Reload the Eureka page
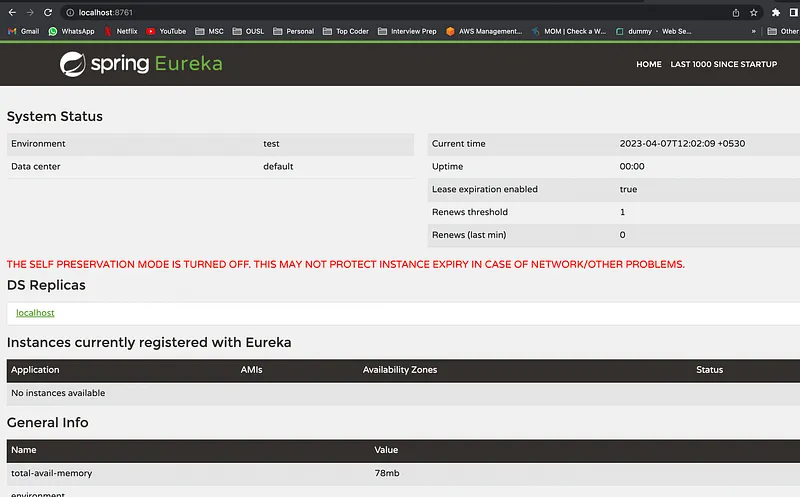 point(48,12)
